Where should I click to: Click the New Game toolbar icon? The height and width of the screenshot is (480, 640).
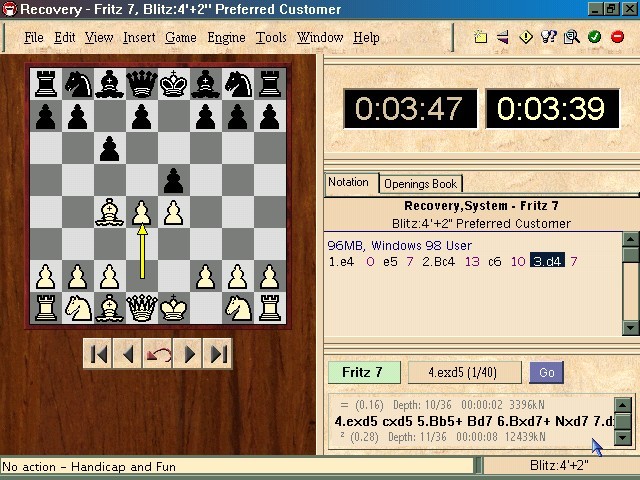(x=480, y=37)
